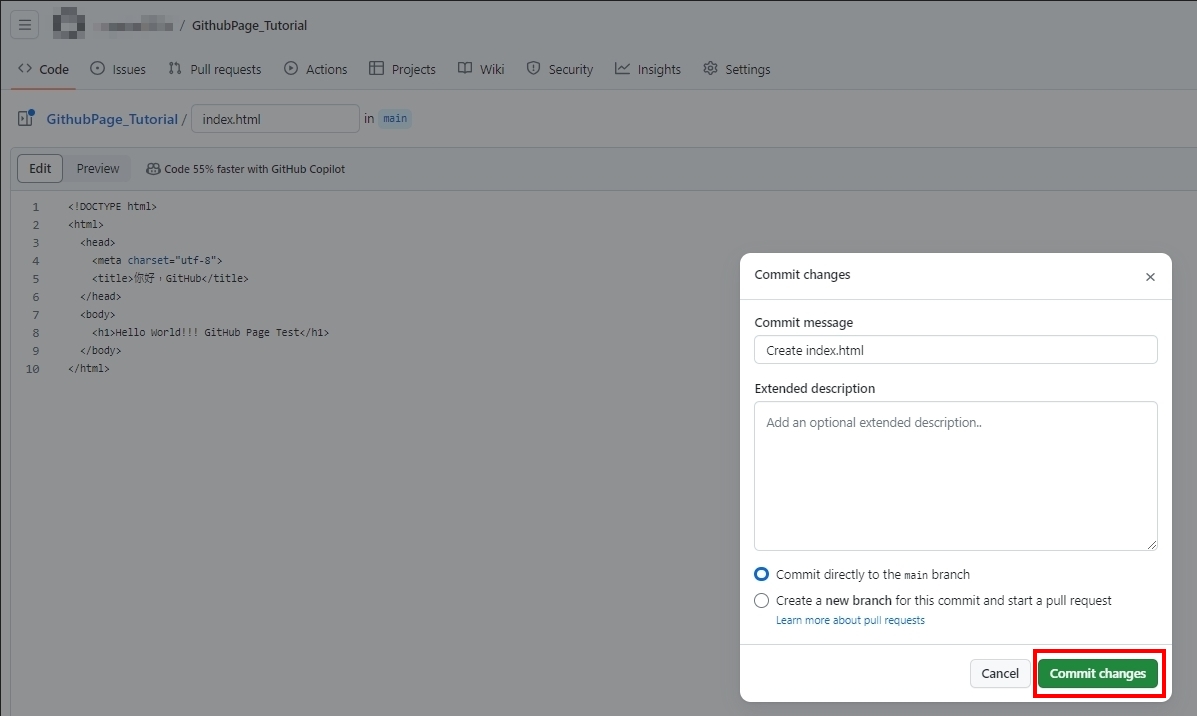
Task: Click line number 10 in gutter
Action: (x=32, y=369)
